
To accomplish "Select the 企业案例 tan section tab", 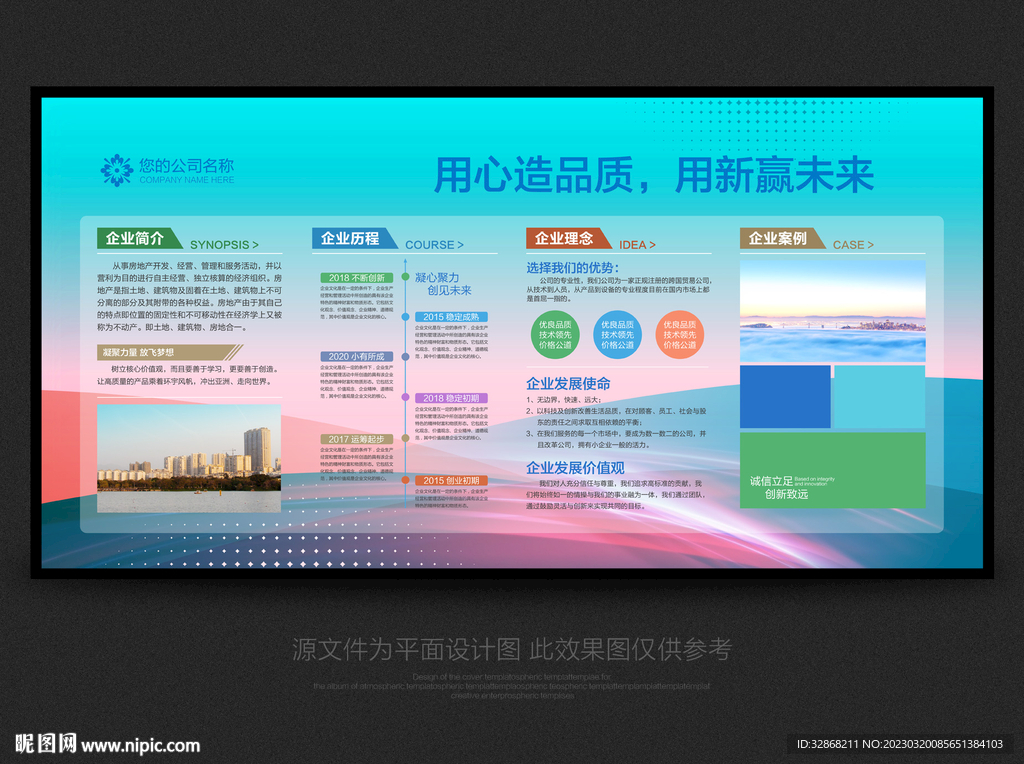I will pos(782,238).
